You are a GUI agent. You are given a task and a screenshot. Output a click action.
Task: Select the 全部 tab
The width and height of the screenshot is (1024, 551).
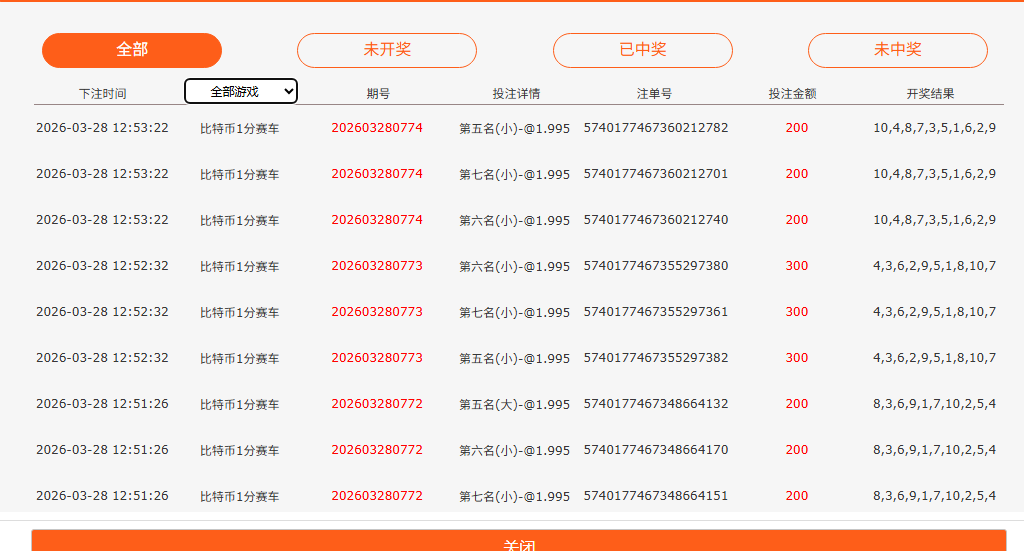point(132,50)
